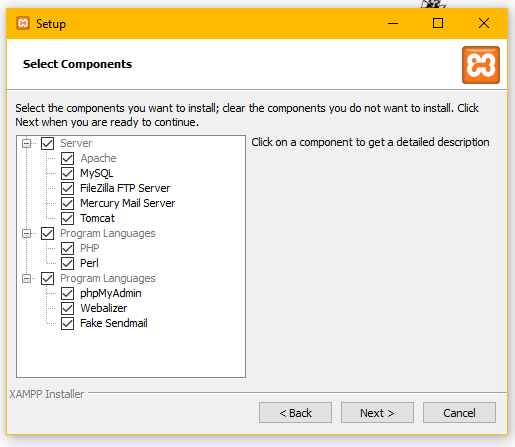Viewport: 515px width, 447px height.
Task: Click the large XAMPP logo in header
Action: 481,65
